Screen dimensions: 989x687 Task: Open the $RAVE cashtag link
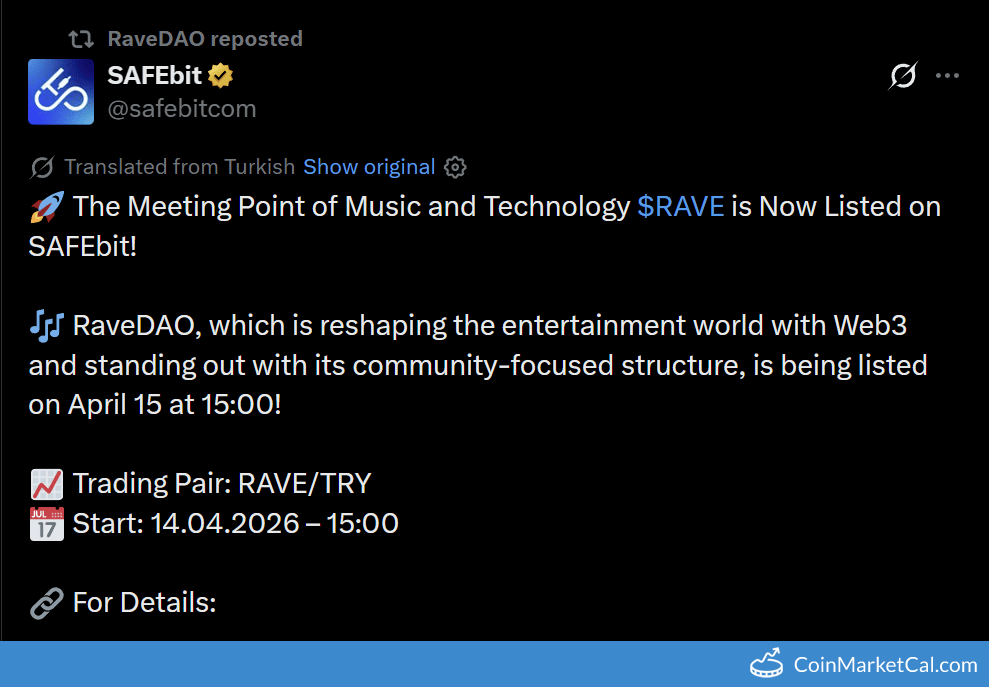click(x=680, y=207)
